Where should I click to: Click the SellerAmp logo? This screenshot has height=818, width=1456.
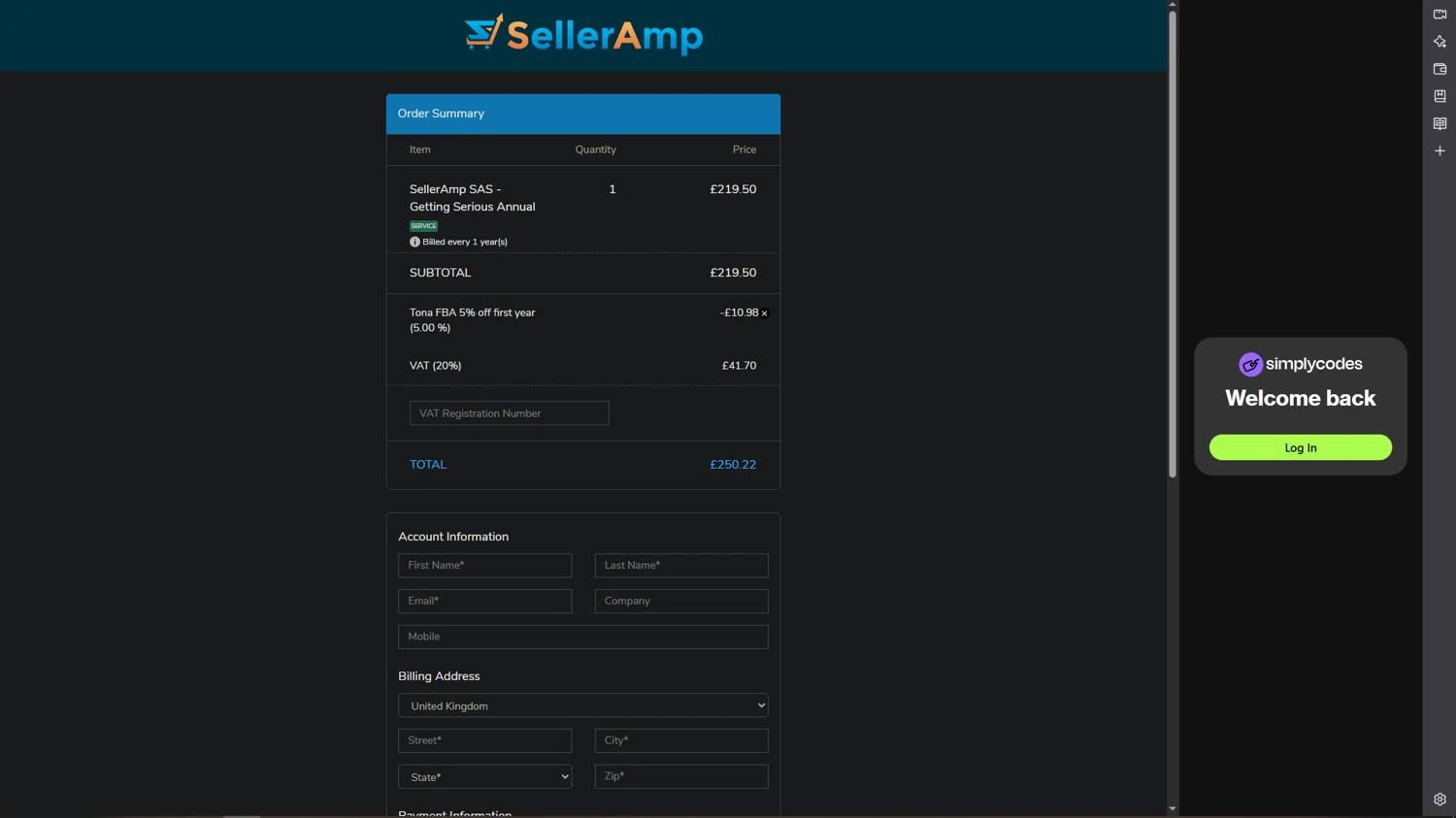click(x=583, y=35)
